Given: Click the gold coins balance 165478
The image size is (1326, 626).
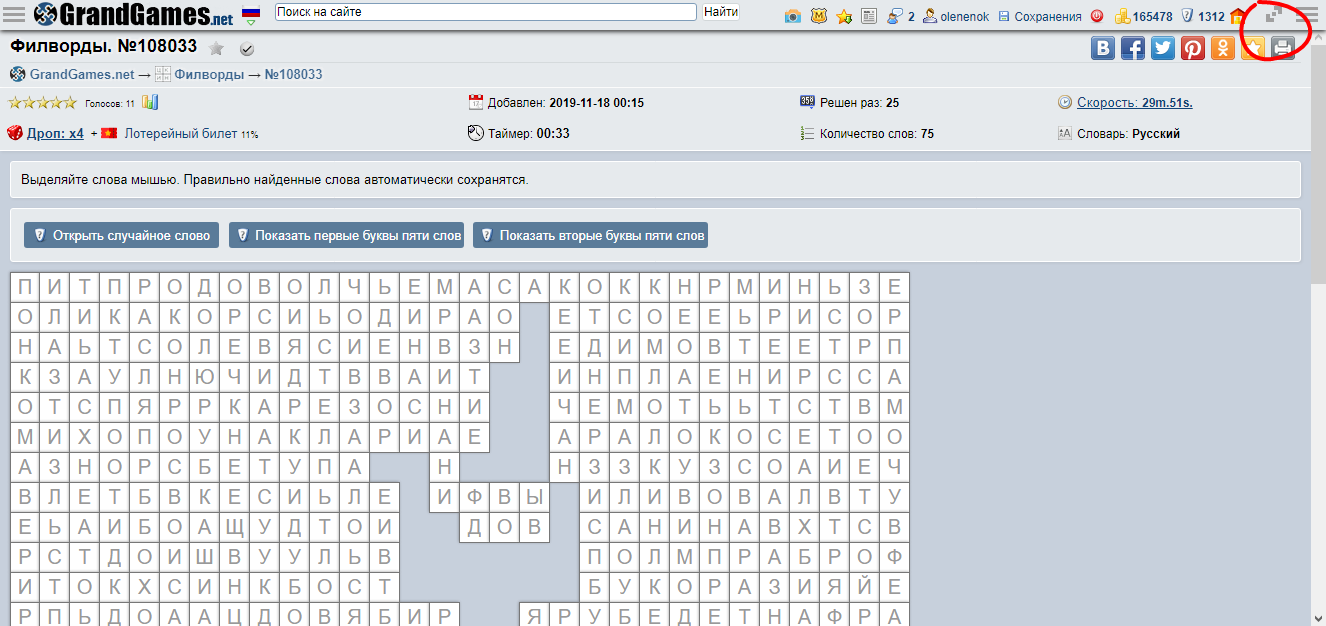Looking at the screenshot, I should (x=1144, y=16).
